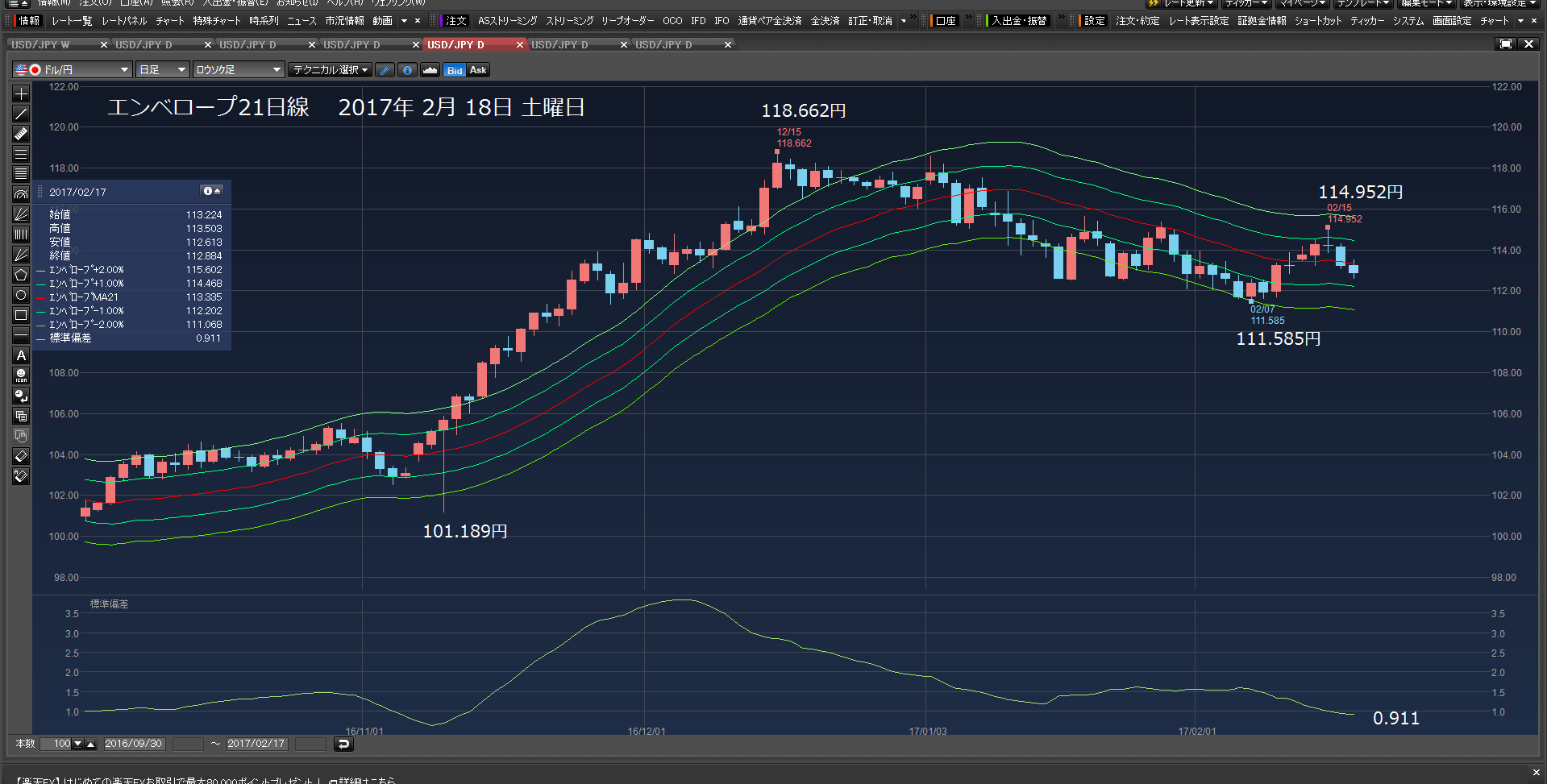Screen dimensions: 1547x784
Task: Click the エンベロープMA21 row in data panel
Action: click(x=132, y=297)
